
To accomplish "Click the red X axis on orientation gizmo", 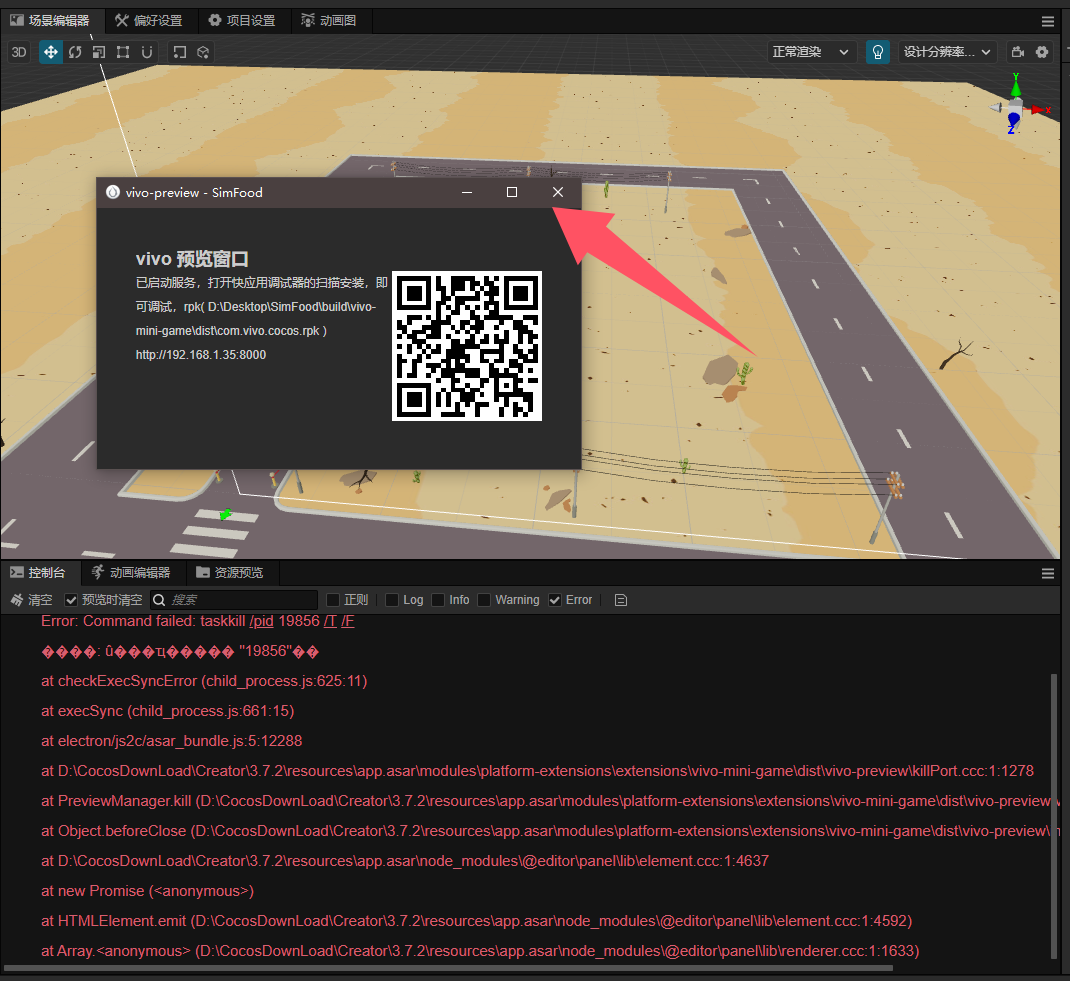I will 1041,109.
